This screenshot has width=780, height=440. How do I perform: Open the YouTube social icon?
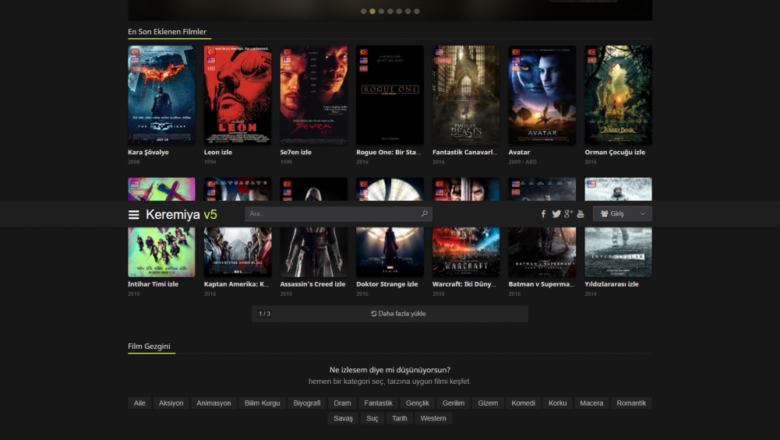pos(580,214)
